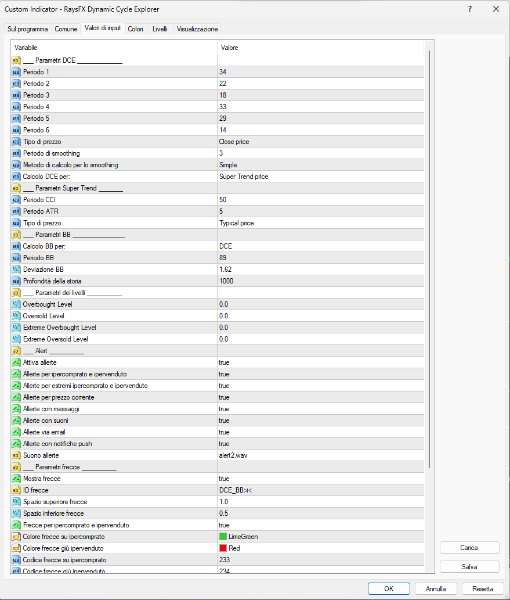
Task: Click the icon next to Periodo BB
Action: click(16, 258)
